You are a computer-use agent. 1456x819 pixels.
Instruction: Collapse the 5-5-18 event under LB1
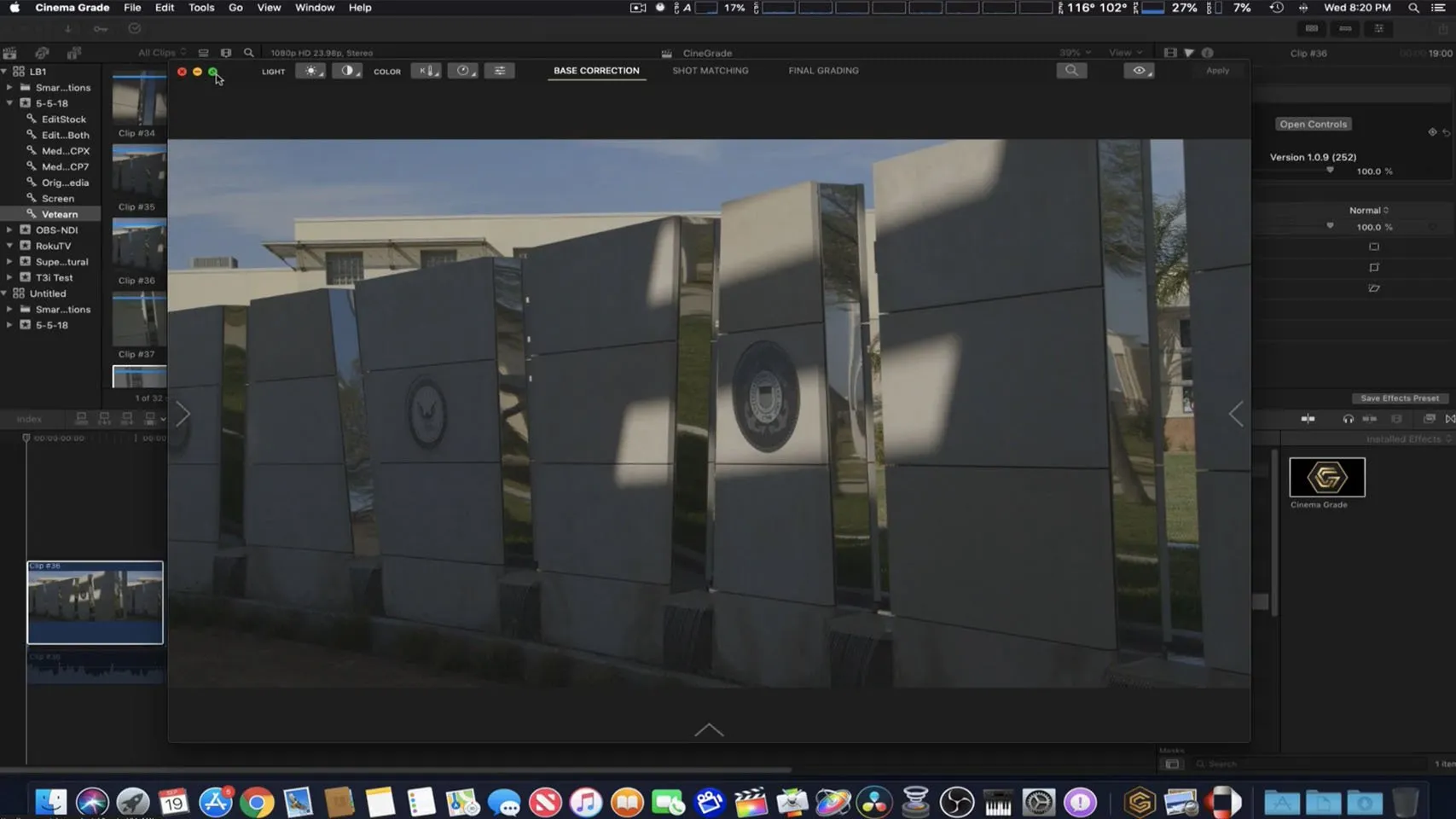pyautogui.click(x=9, y=103)
